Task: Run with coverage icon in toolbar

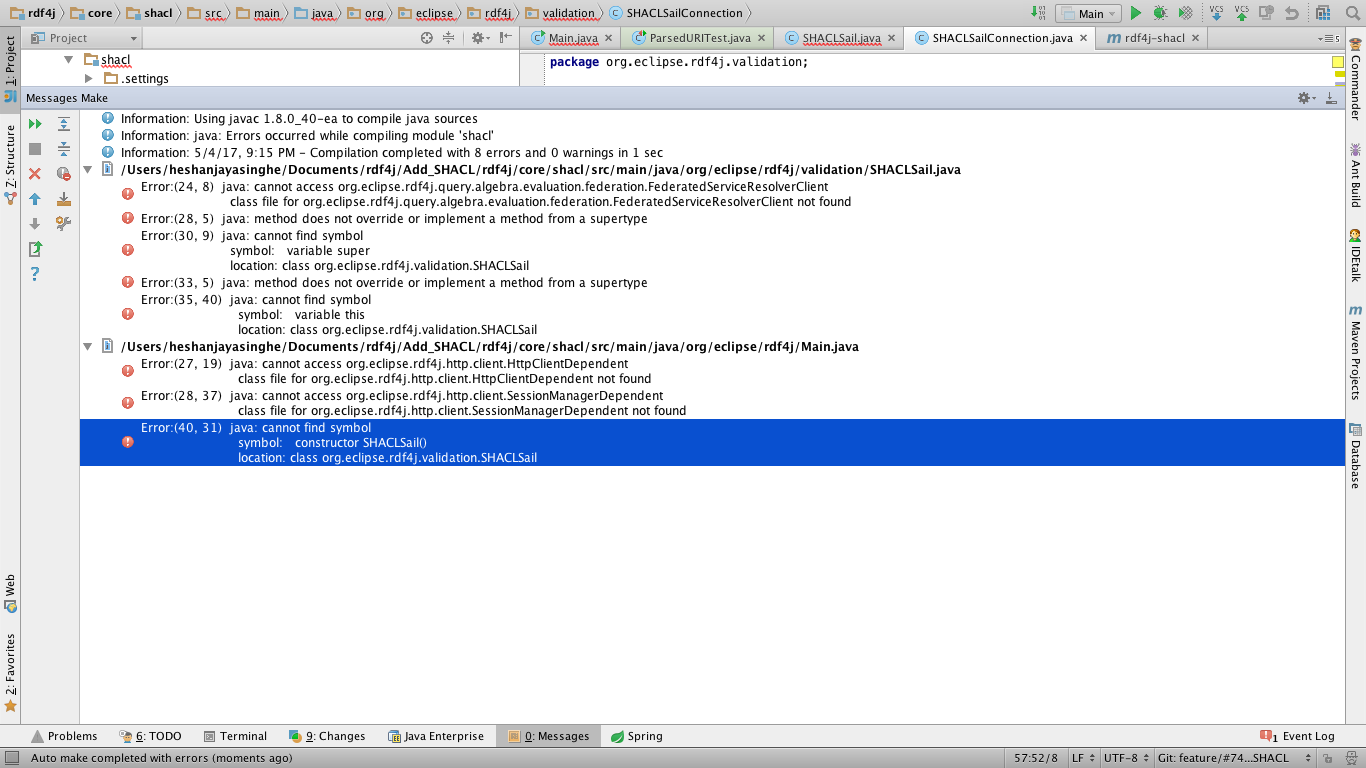Action: (1185, 13)
